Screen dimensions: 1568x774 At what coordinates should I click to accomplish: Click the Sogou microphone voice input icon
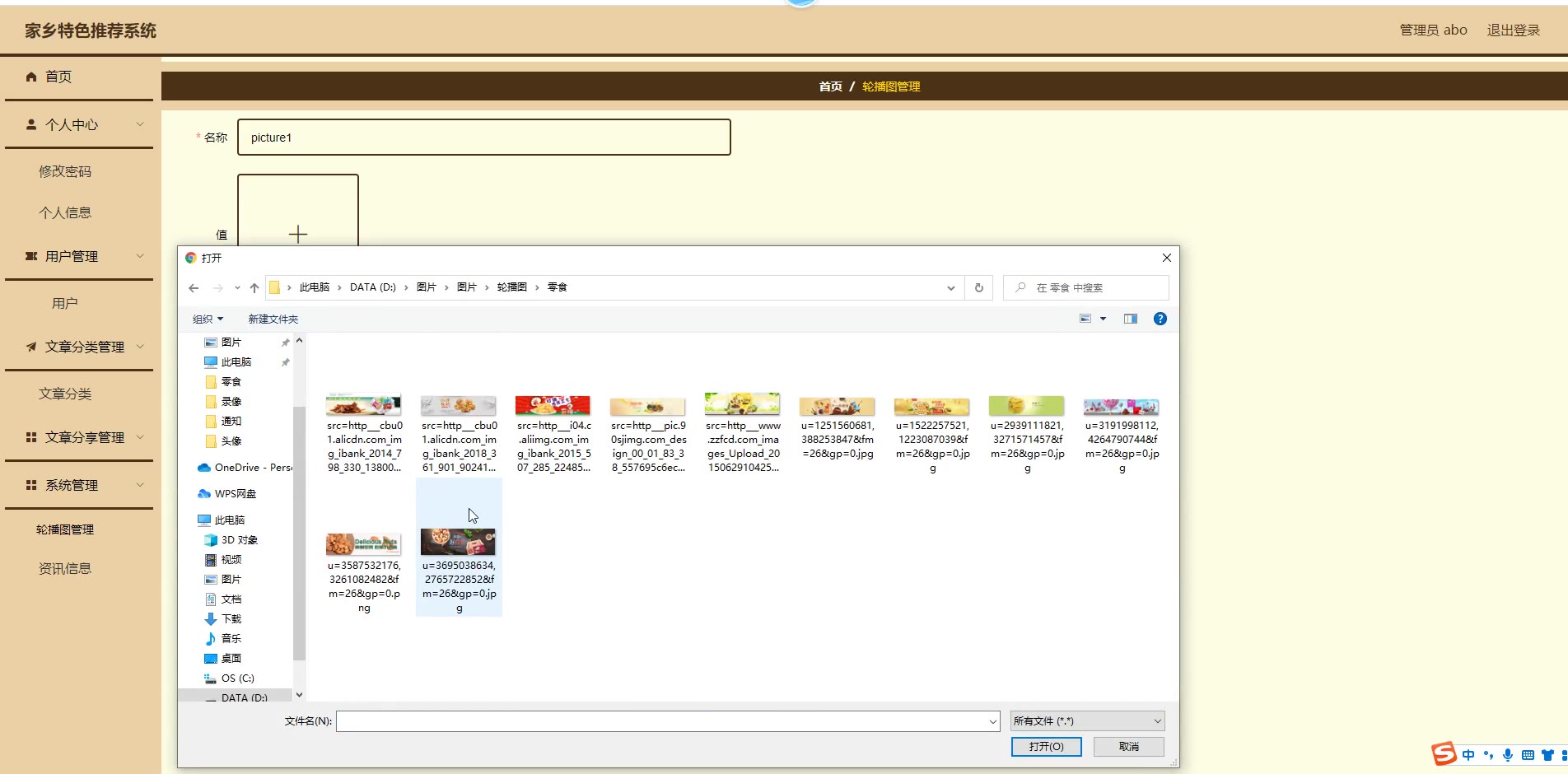(x=1508, y=755)
